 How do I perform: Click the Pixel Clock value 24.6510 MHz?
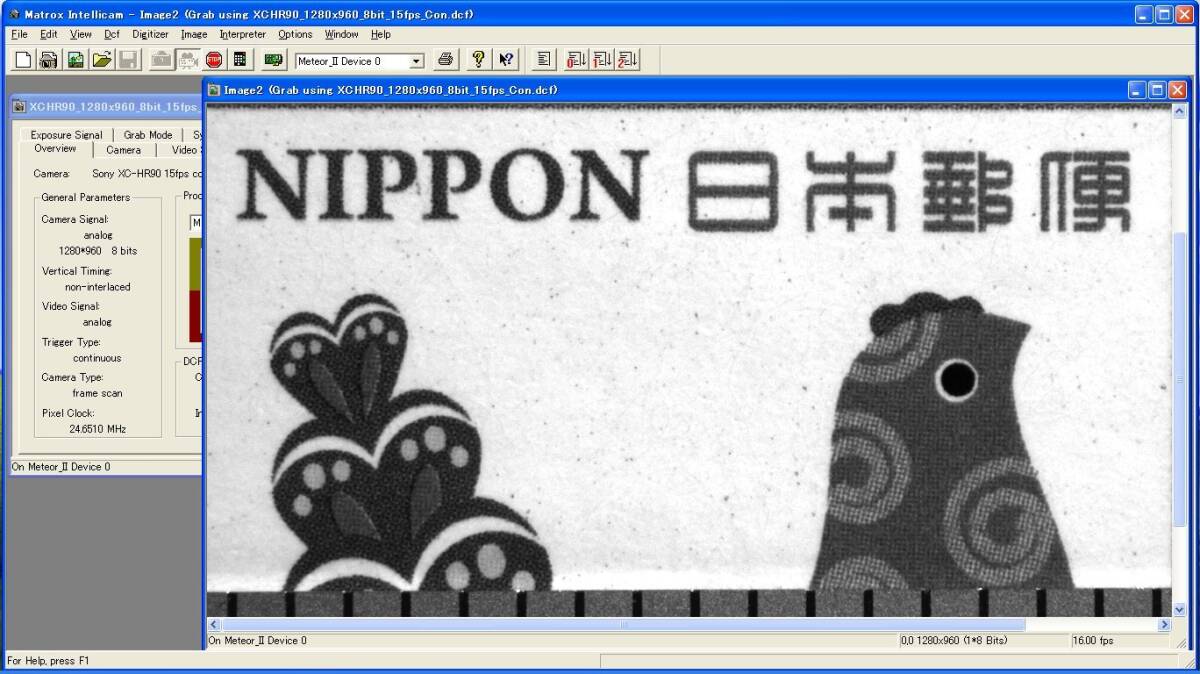click(97, 429)
